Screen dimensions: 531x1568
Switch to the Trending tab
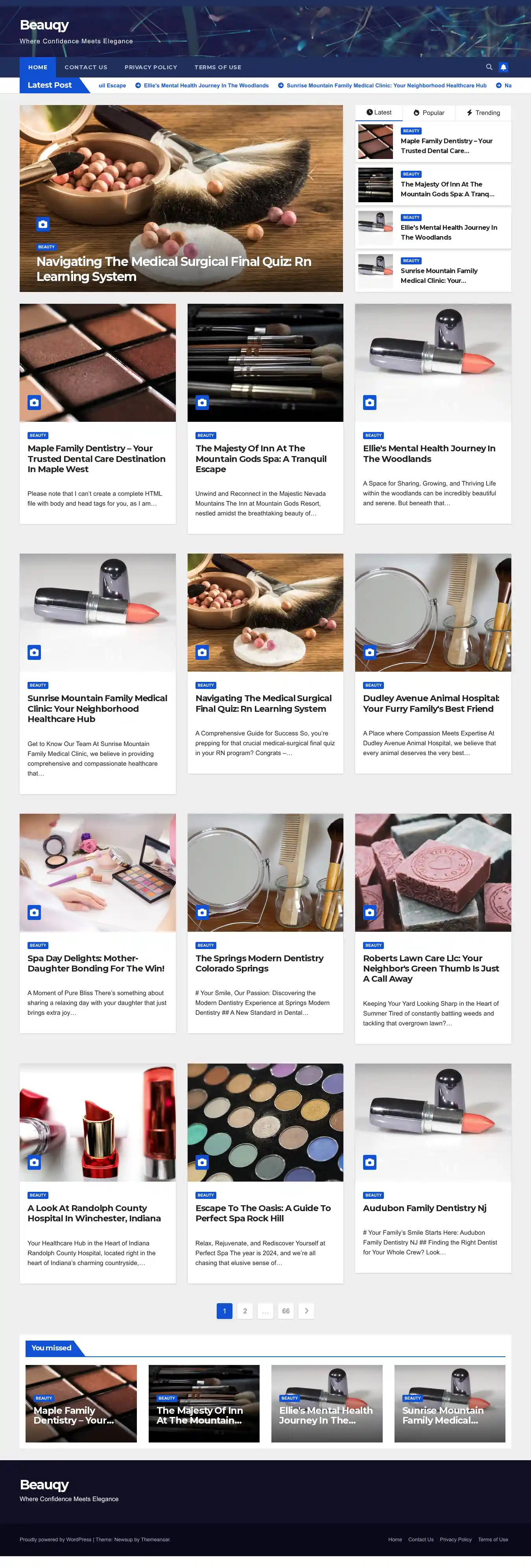483,113
